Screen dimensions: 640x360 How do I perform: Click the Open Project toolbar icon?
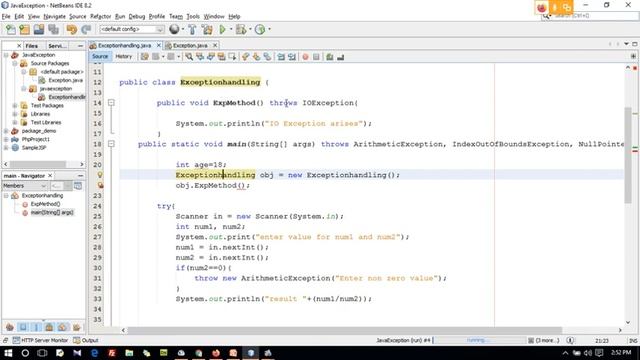(x=39, y=29)
